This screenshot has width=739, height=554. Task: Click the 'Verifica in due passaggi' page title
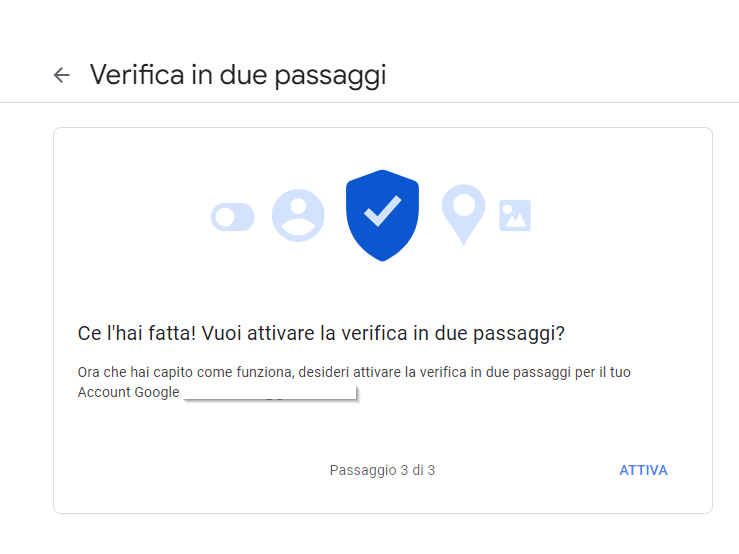coord(238,75)
